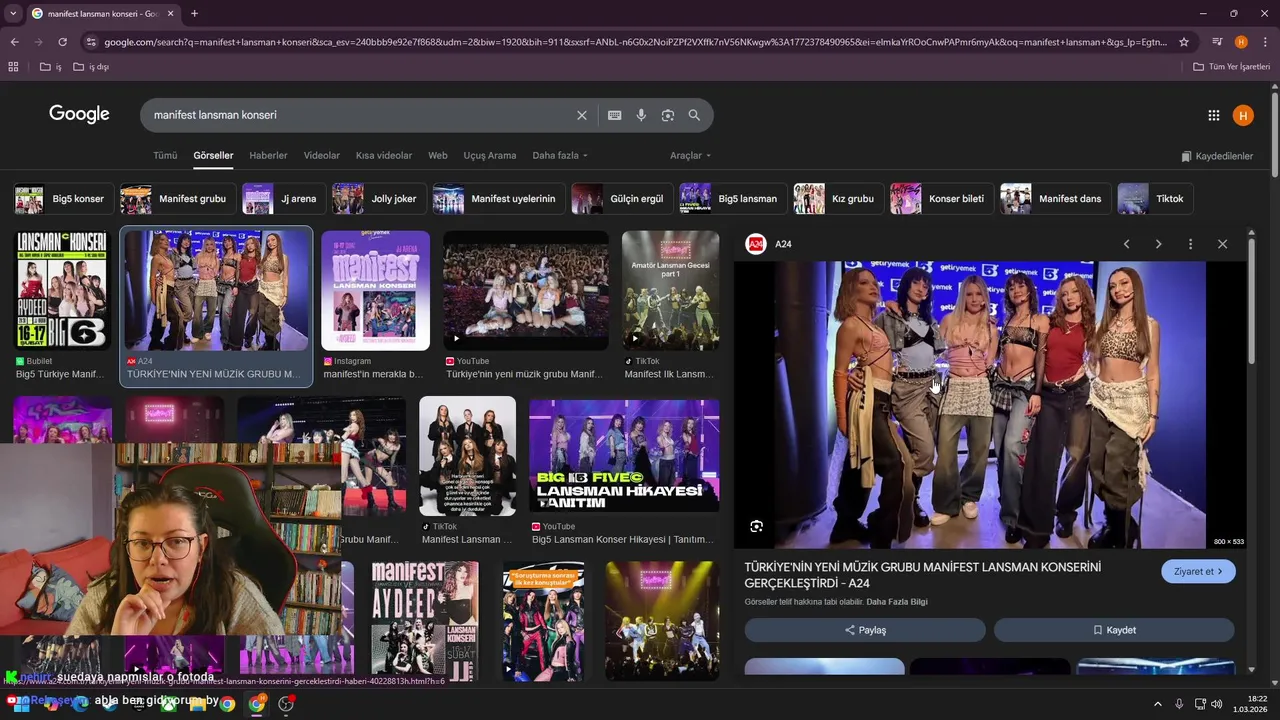The width and height of the screenshot is (1280, 720).
Task: Select the 'Manifest uyelerinin' suggestion chip
Action: [497, 199]
